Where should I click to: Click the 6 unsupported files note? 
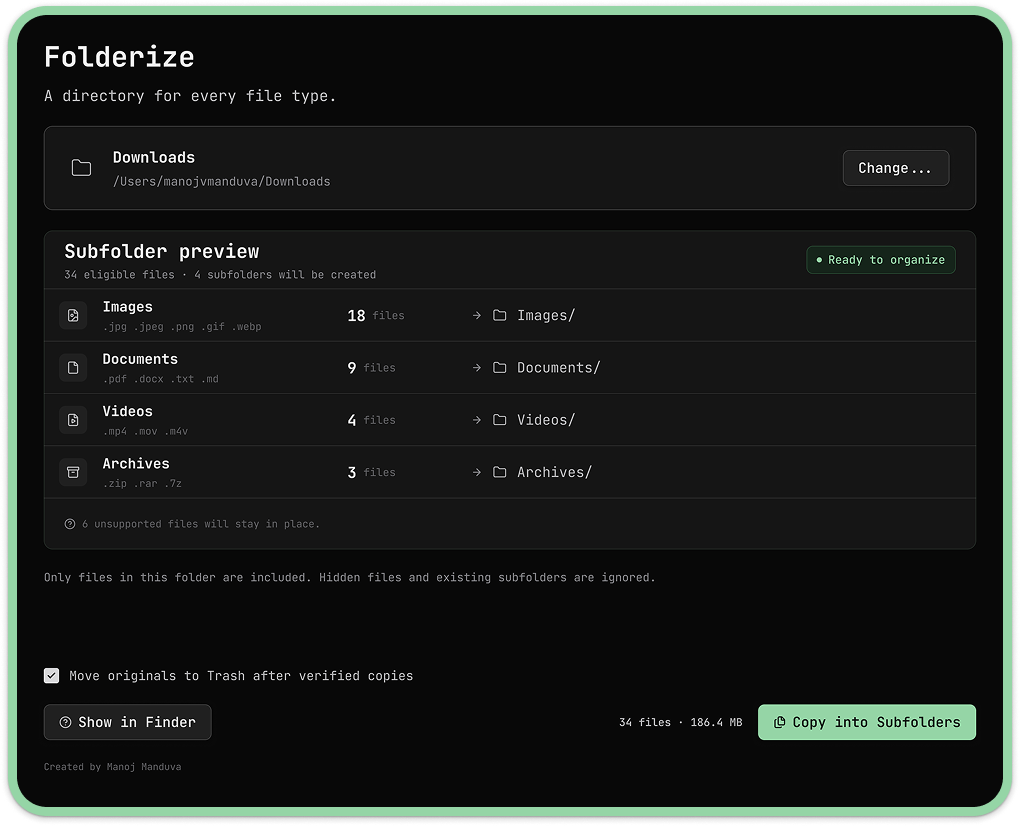pyautogui.click(x=200, y=524)
